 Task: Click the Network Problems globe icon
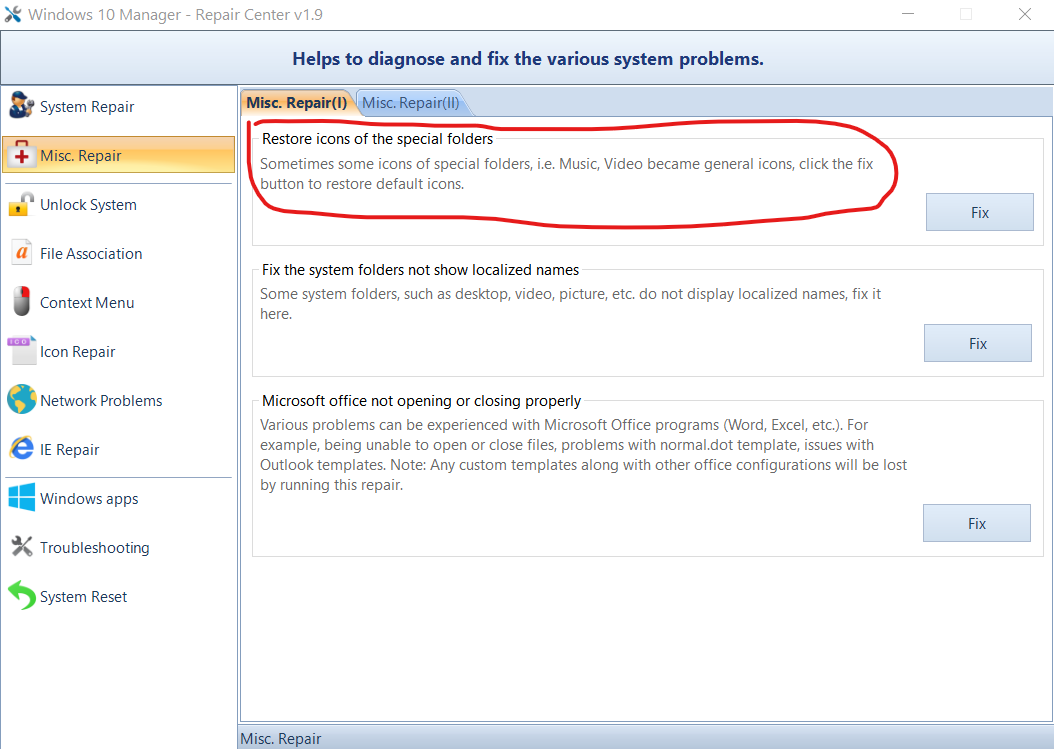click(22, 399)
